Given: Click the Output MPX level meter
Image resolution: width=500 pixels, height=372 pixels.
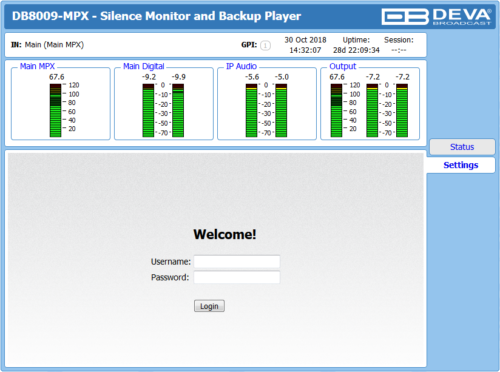Looking at the screenshot, I should (x=336, y=110).
